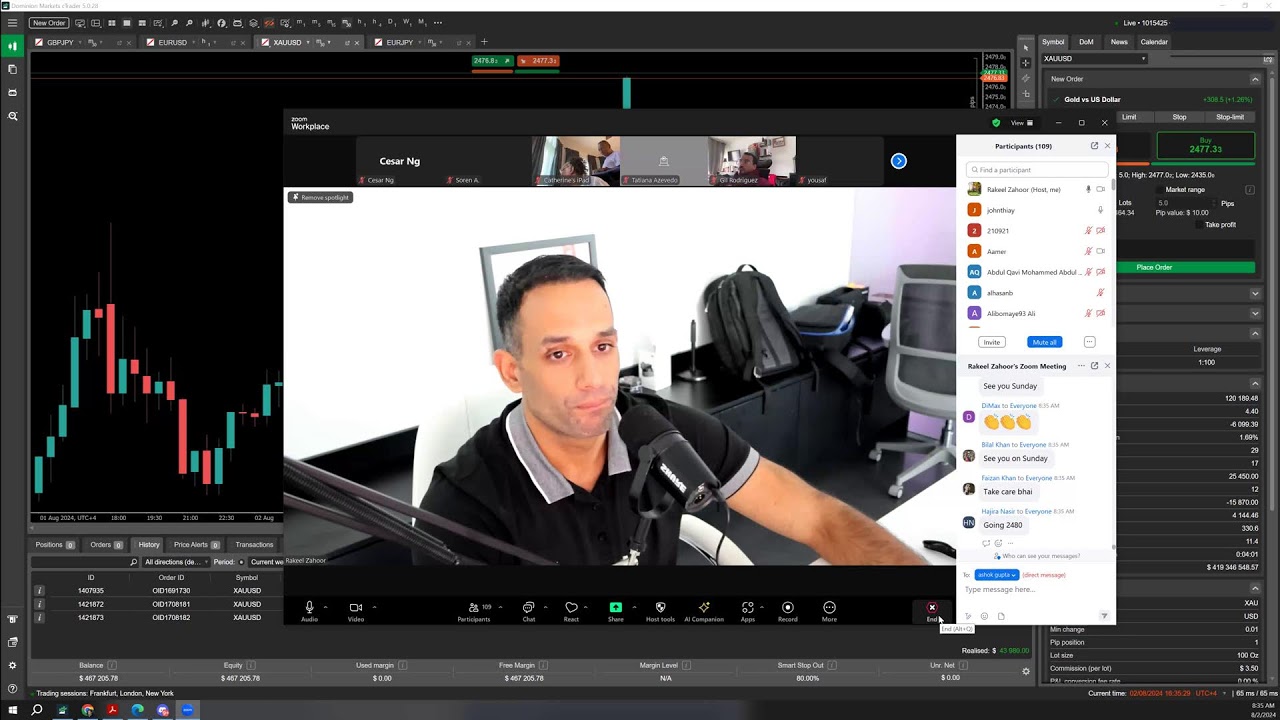This screenshot has height=720, width=1280.
Task: Click the Zoom Audio microphone icon
Action: pos(309,607)
